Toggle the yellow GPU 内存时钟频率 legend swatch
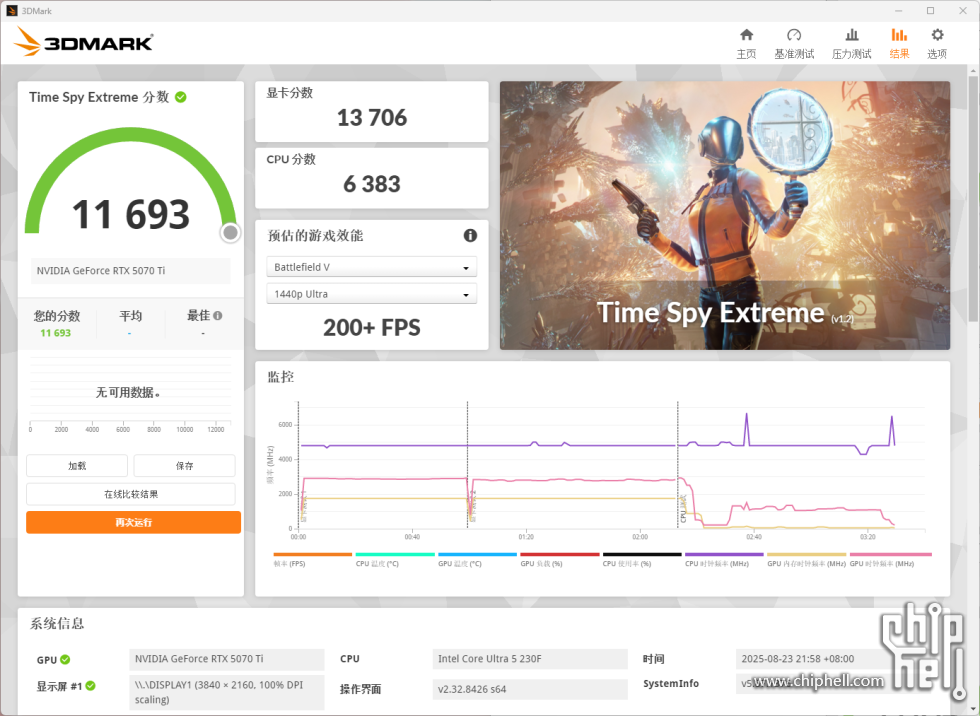 (x=806, y=554)
